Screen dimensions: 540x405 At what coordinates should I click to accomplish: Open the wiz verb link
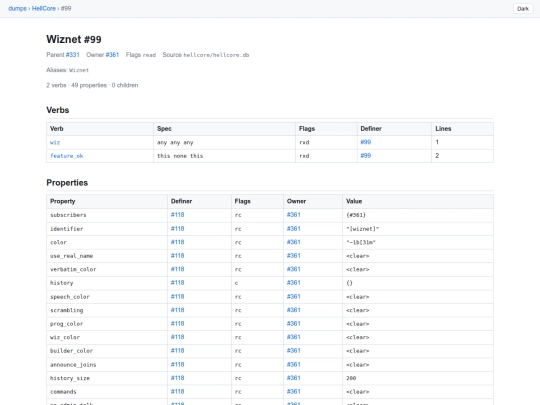[55, 142]
